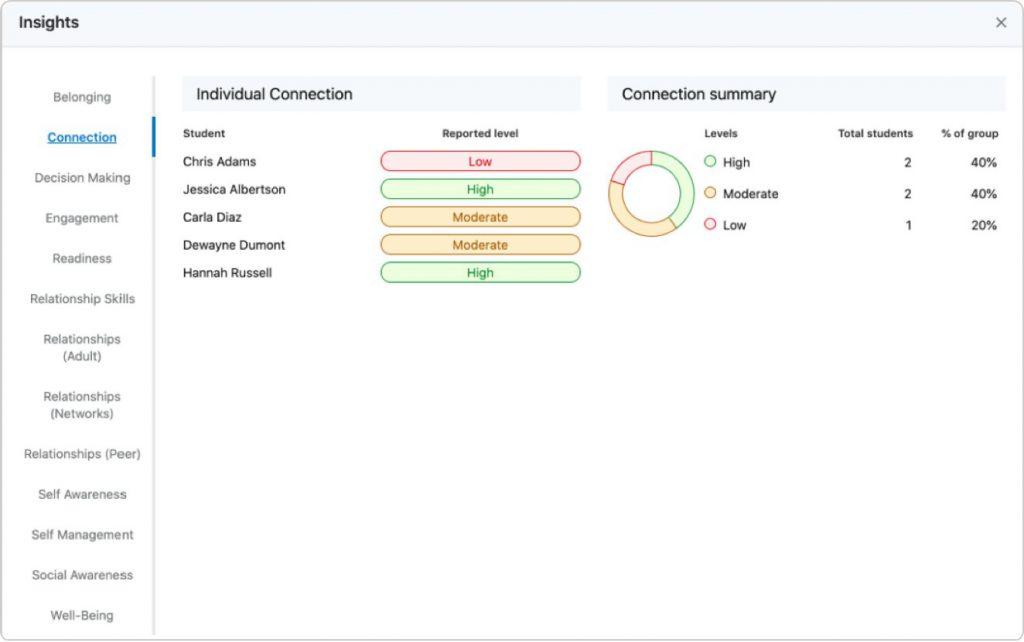View Relationships (Peer) insights
The height and width of the screenshot is (642, 1024).
pos(82,454)
